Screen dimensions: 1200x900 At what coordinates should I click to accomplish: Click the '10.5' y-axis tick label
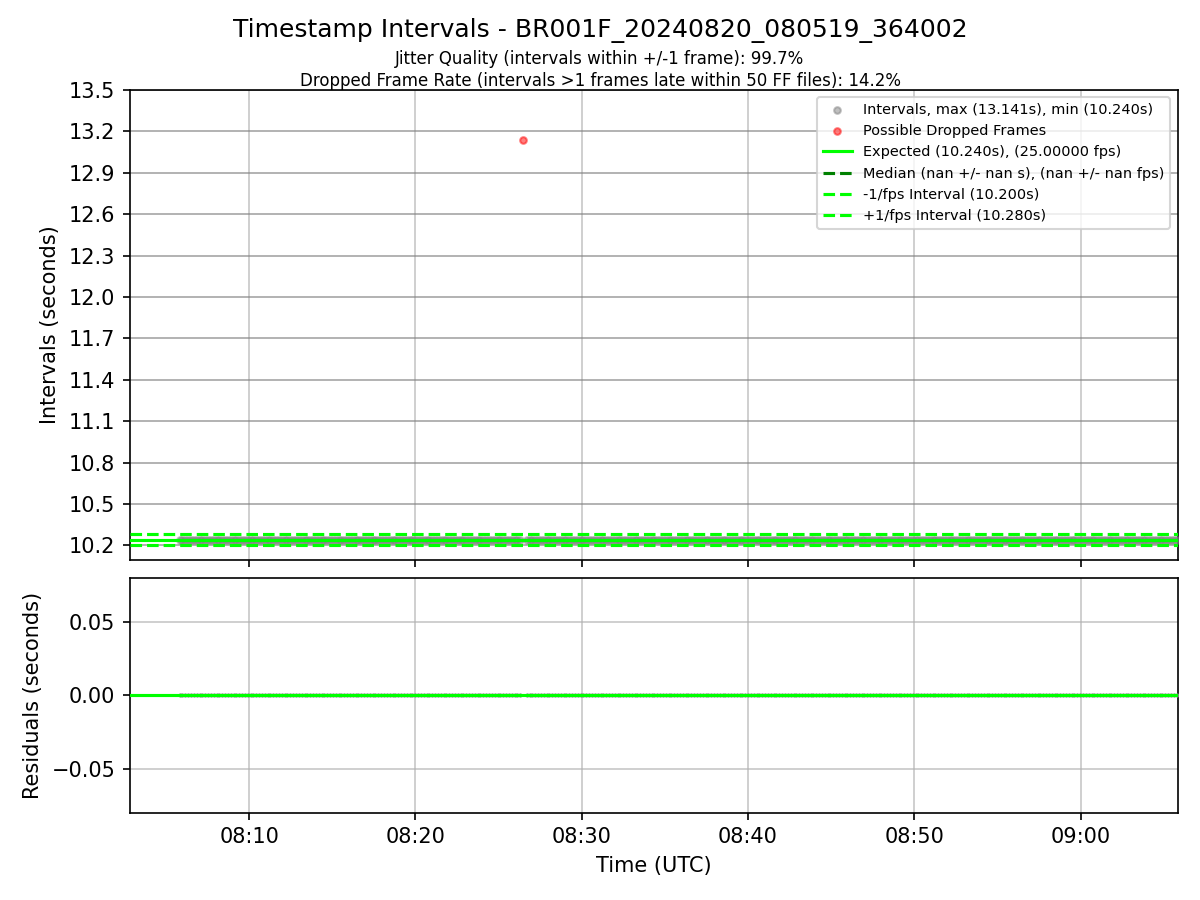pos(93,504)
